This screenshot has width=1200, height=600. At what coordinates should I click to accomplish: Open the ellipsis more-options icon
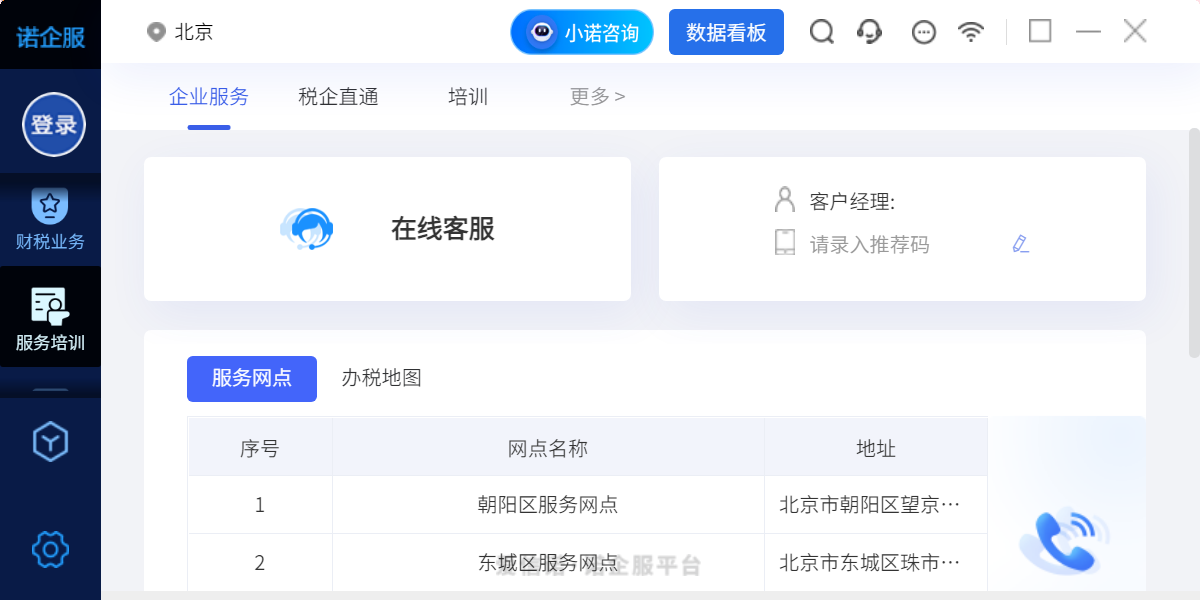[923, 31]
